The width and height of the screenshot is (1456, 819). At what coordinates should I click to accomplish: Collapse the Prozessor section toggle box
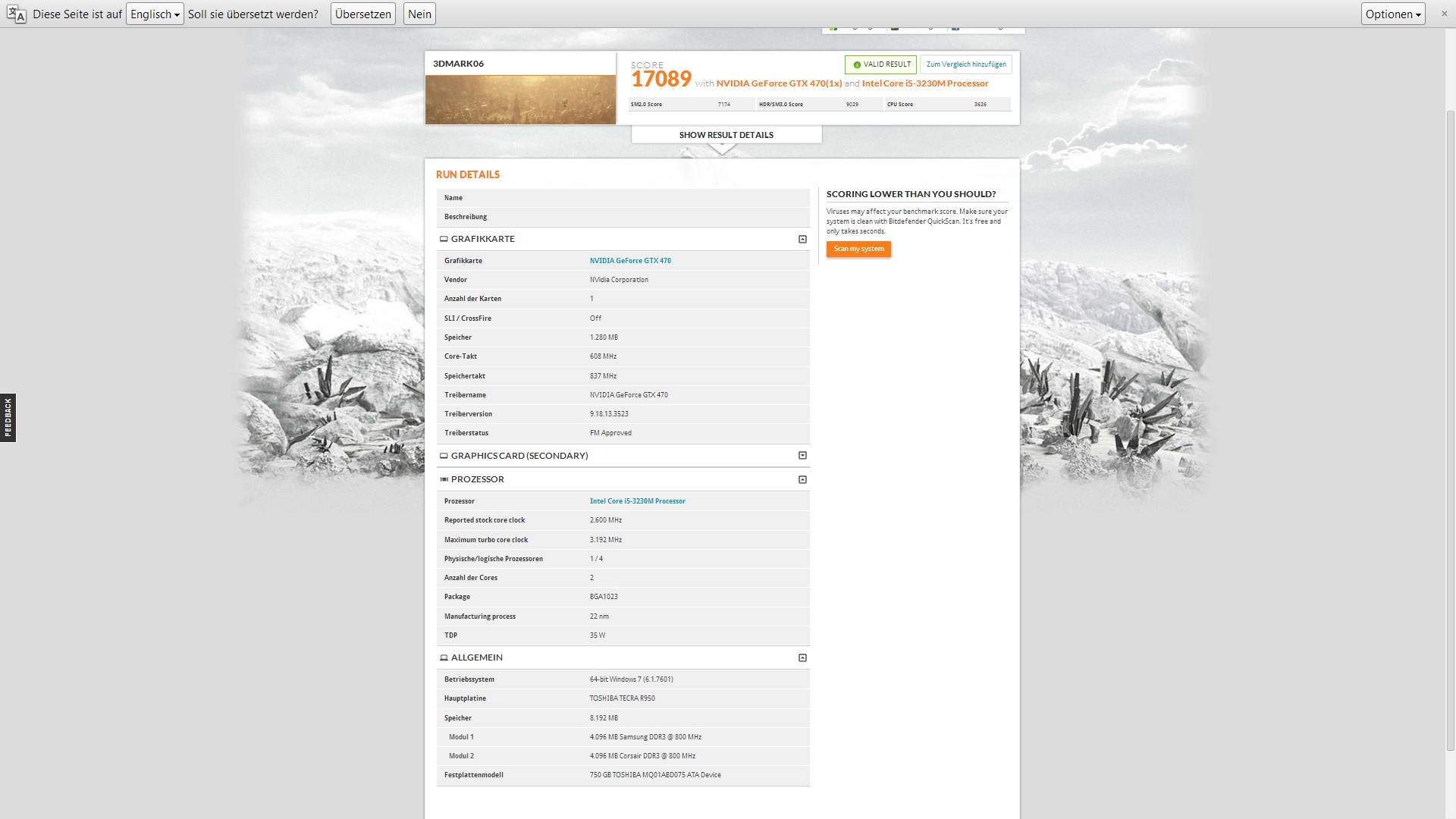802,479
